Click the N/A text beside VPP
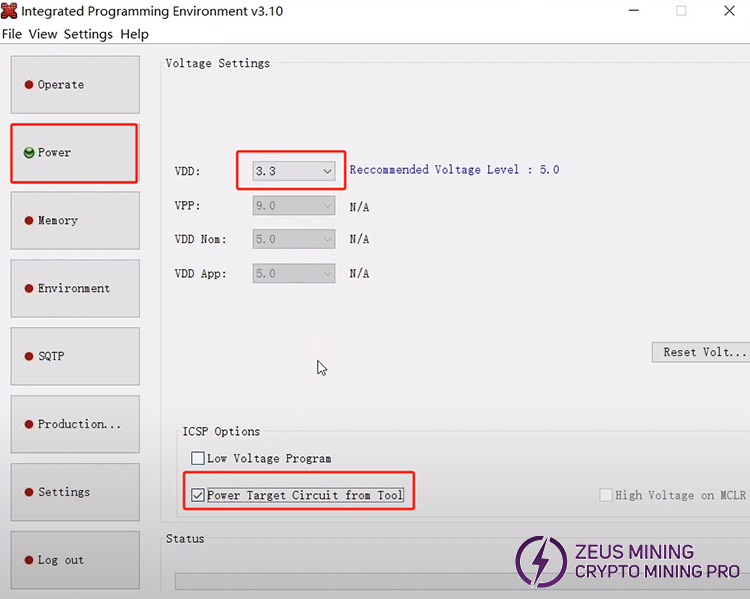Image resolution: width=750 pixels, height=599 pixels. [x=359, y=207]
